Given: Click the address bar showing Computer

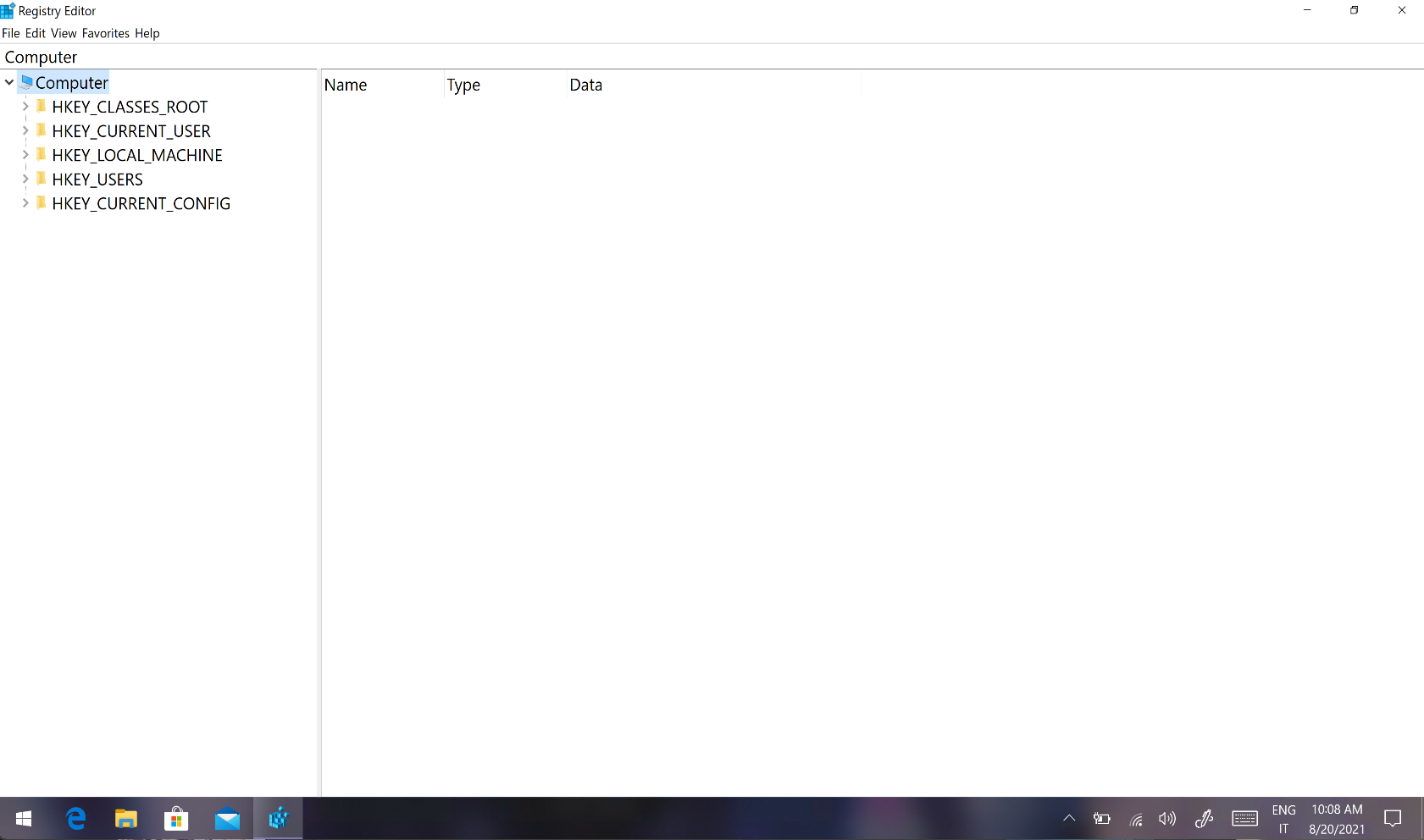Looking at the screenshot, I should pos(712,57).
